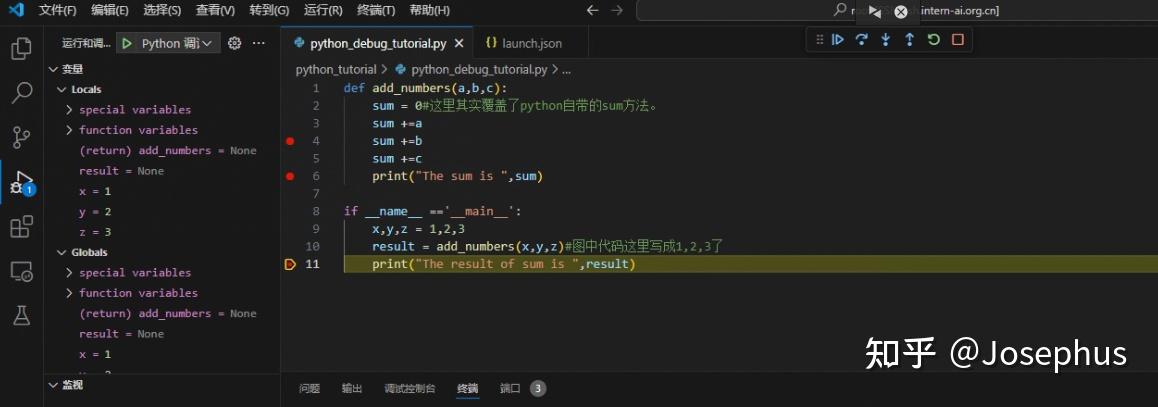Start debugging with the green play button
This screenshot has width=1158, height=407.
[127, 44]
